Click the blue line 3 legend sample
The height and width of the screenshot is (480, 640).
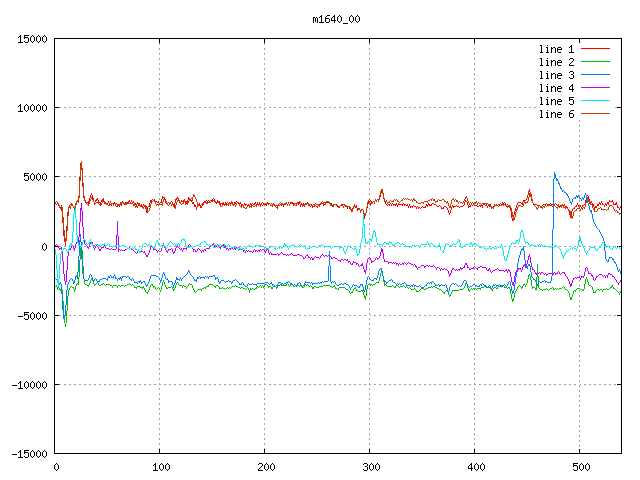[x=595, y=75]
